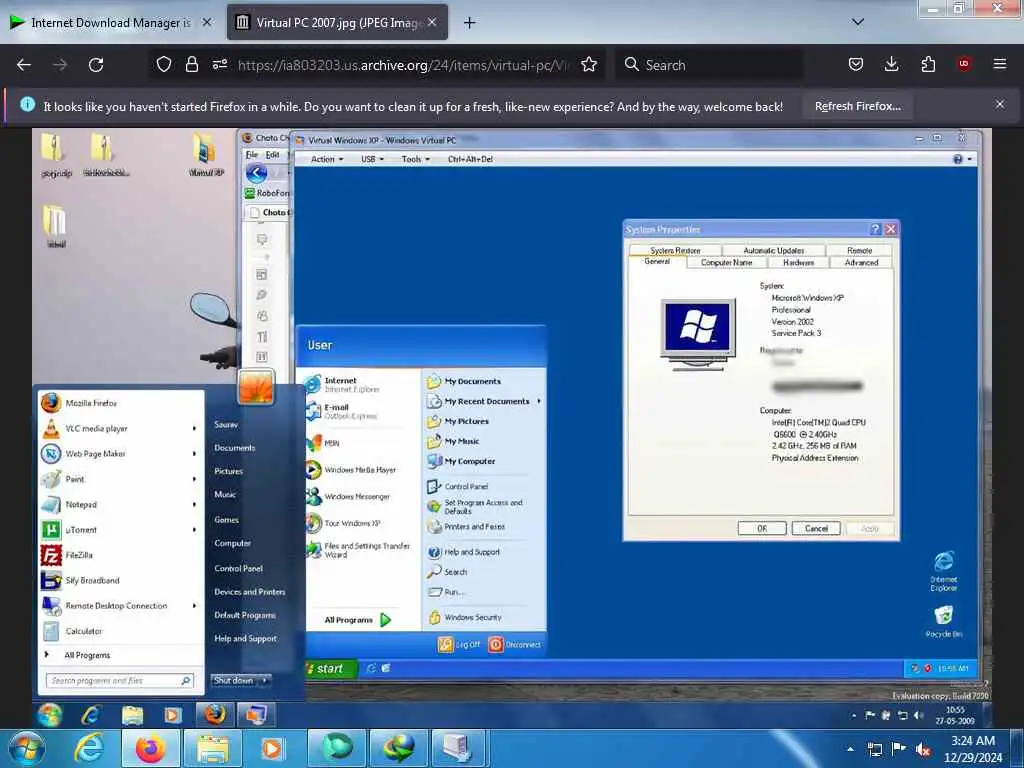Select the Virtual PC 2007.jpg tab

click(x=338, y=22)
